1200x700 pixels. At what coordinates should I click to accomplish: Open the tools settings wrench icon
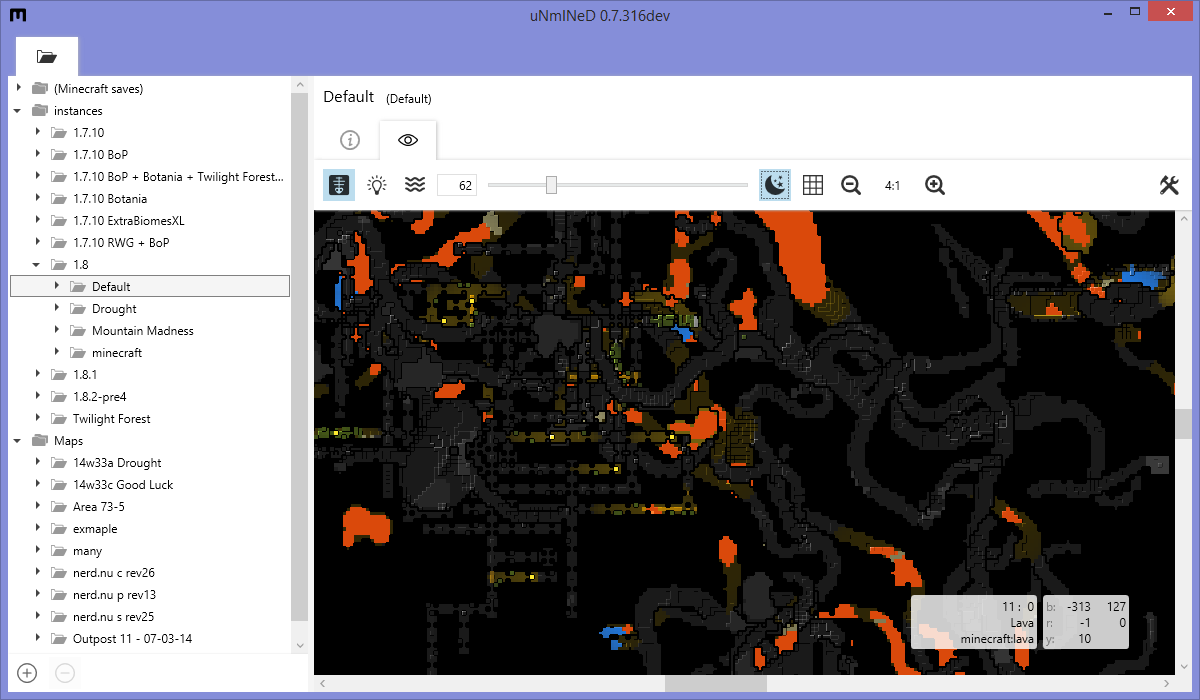point(1169,185)
